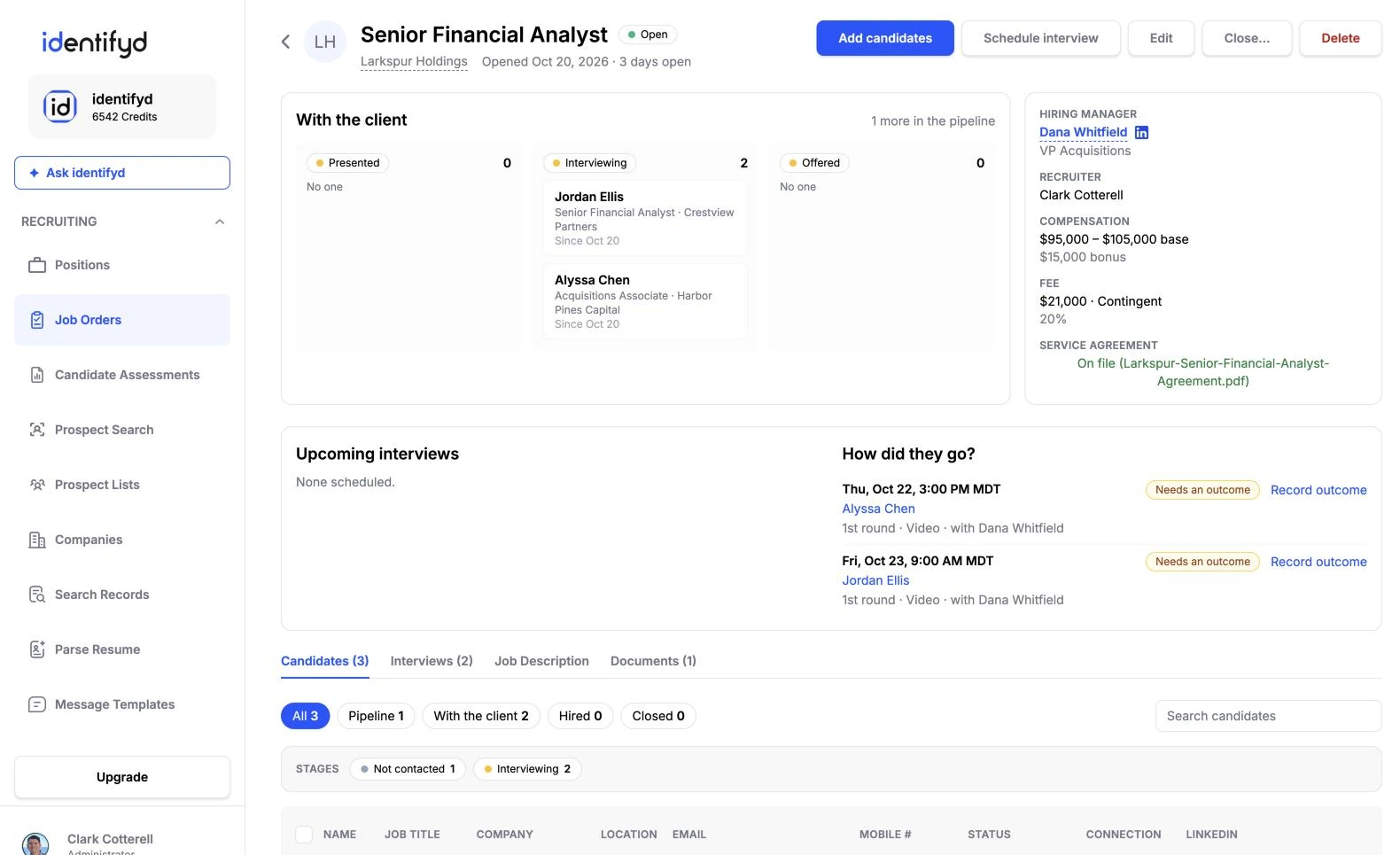The image size is (1400, 855).
Task: Filter by With the client 2
Action: pos(481,716)
